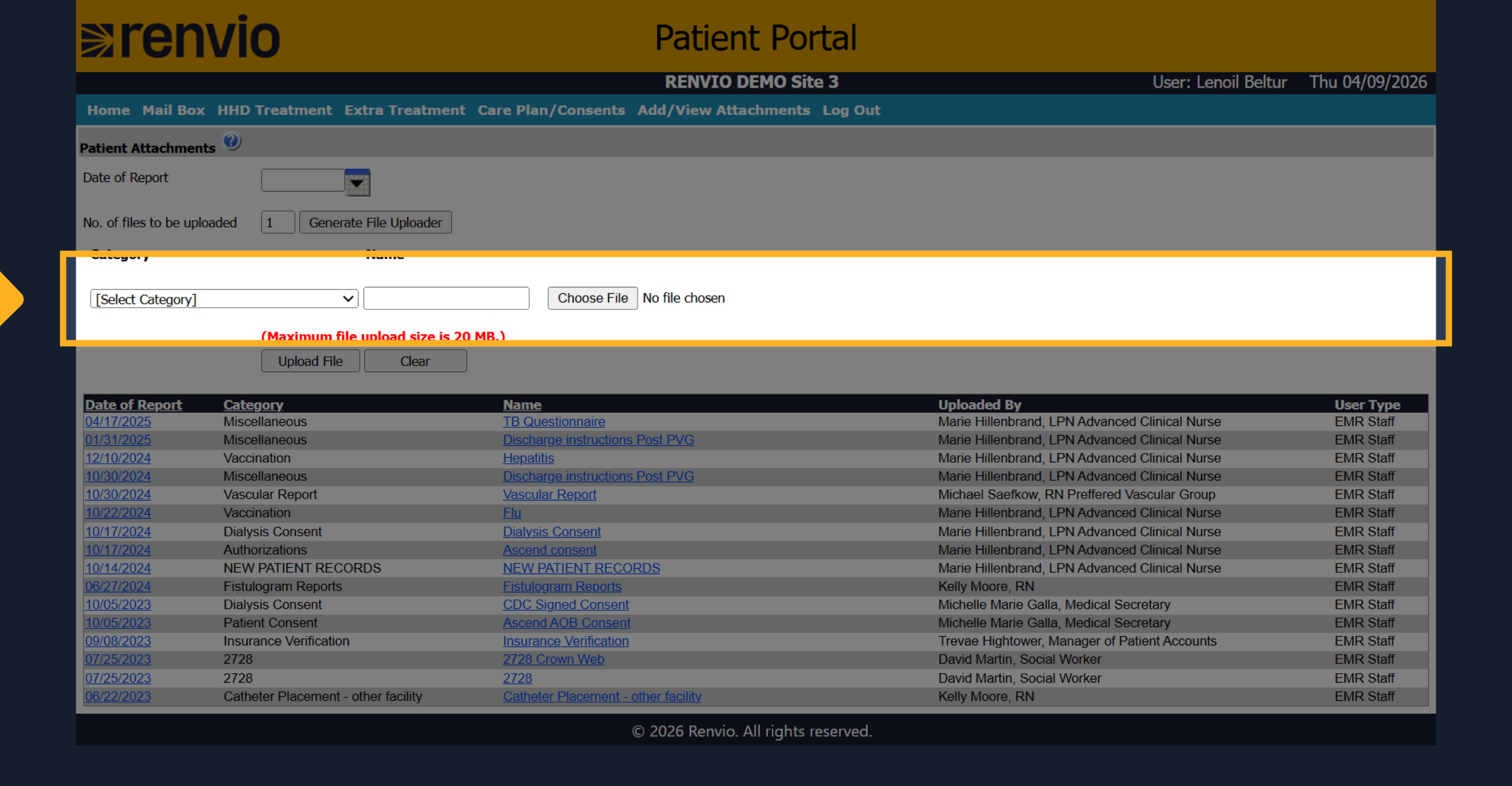Screen dimensions: 1512x786
Task: Go to the Home menu
Action: tap(108, 110)
